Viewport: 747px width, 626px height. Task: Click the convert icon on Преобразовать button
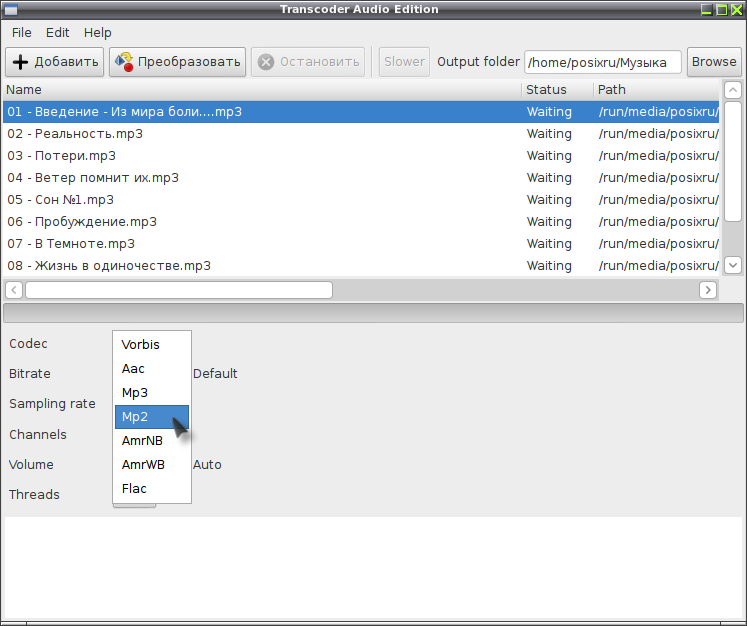point(124,62)
